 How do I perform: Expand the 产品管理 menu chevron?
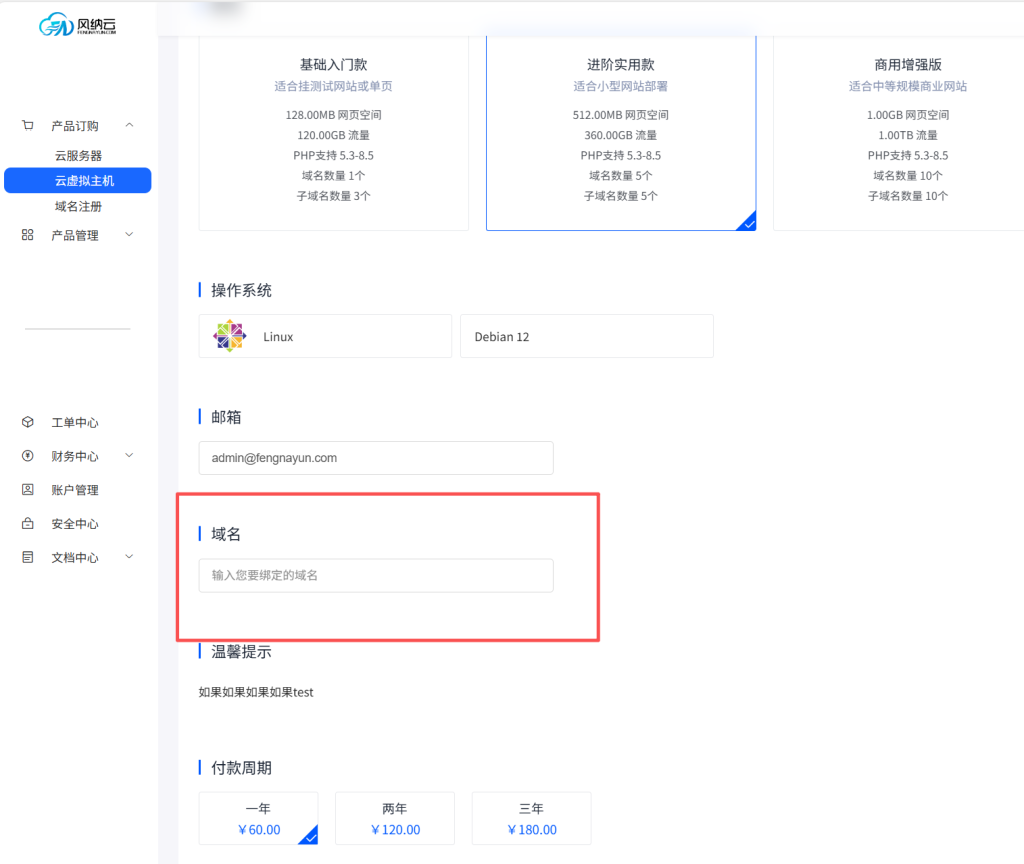click(x=129, y=235)
